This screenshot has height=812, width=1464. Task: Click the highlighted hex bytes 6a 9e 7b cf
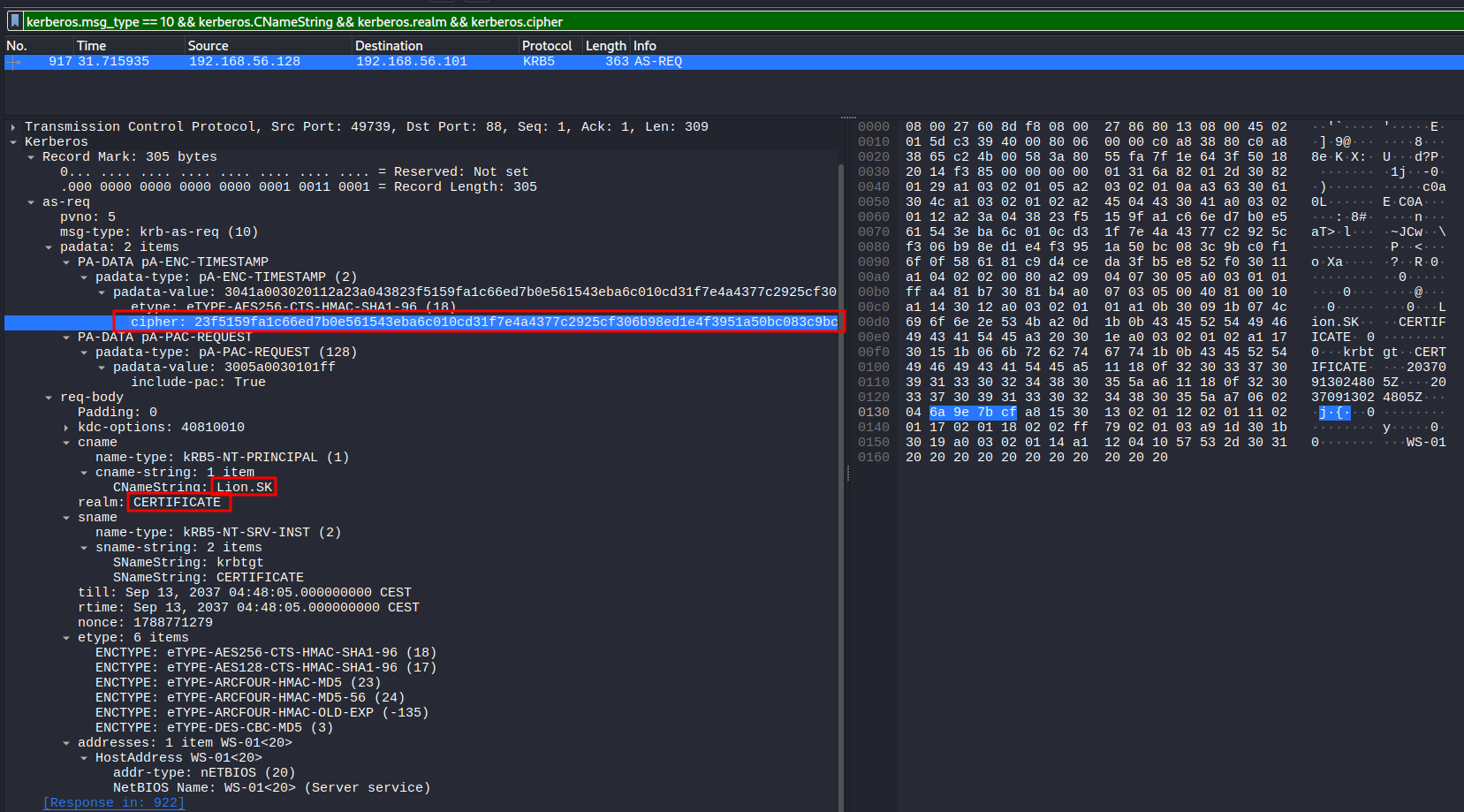(973, 413)
